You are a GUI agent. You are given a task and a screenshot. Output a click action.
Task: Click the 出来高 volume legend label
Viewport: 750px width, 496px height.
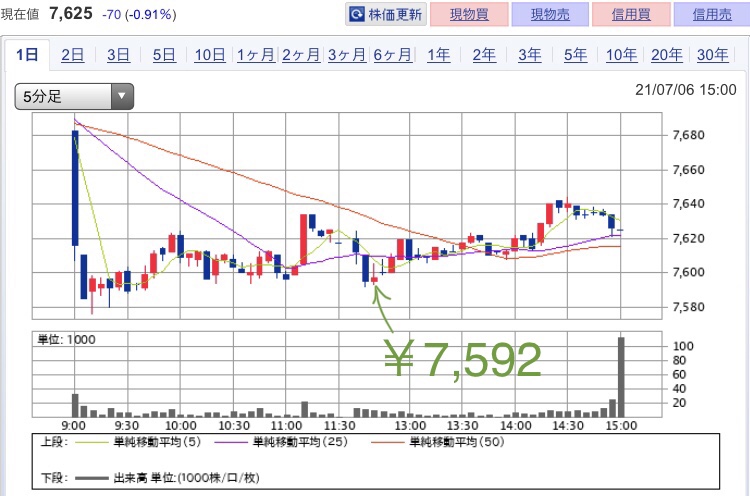tap(186, 478)
